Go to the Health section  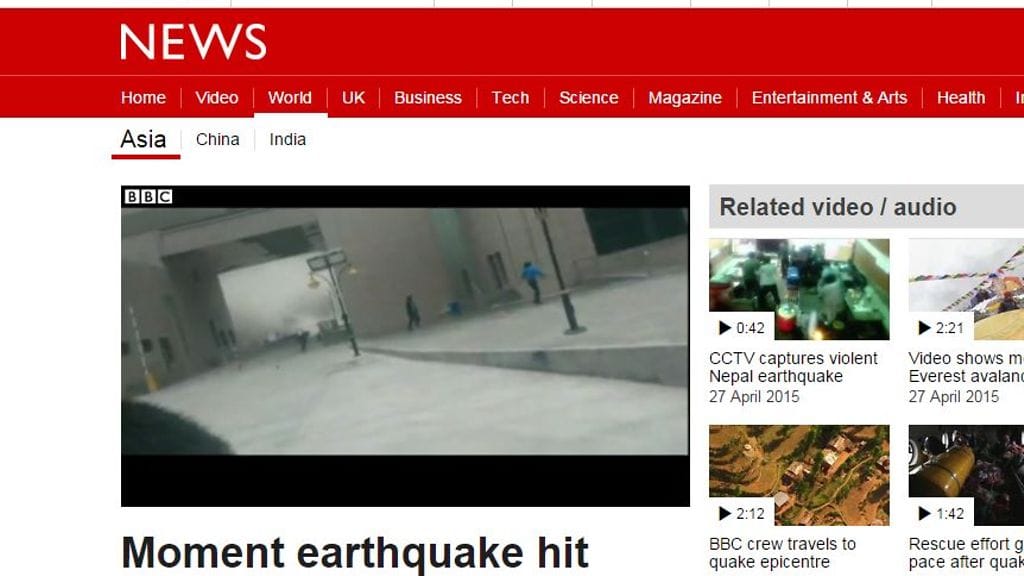961,98
